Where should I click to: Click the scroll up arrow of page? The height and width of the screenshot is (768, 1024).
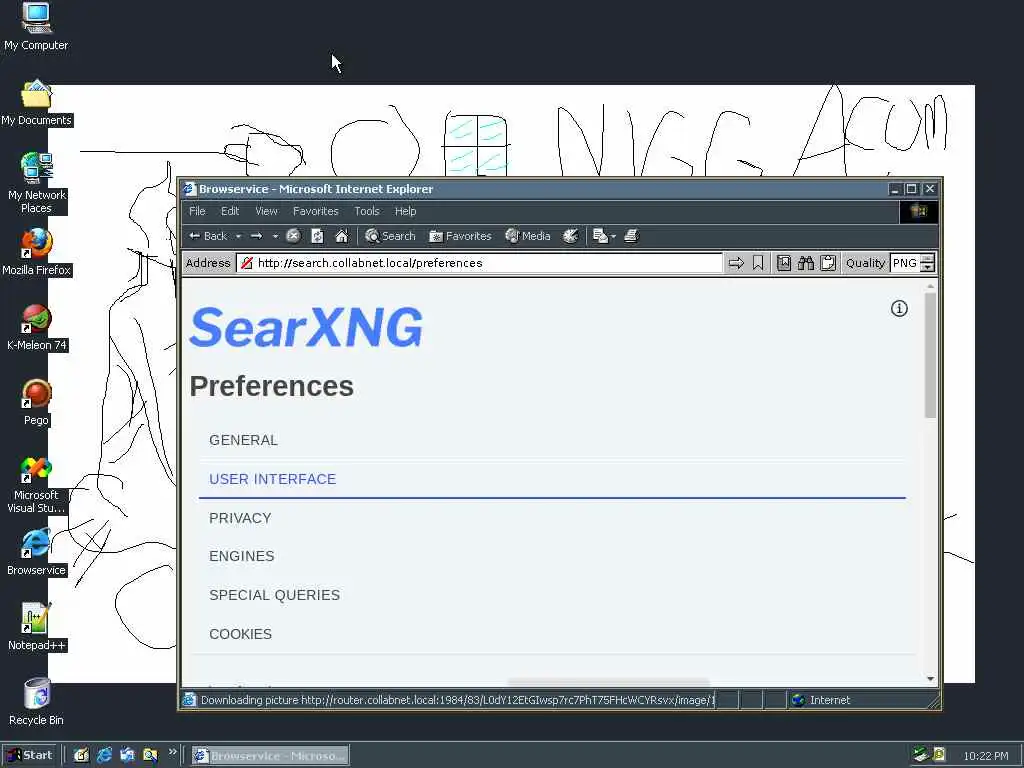click(931, 286)
